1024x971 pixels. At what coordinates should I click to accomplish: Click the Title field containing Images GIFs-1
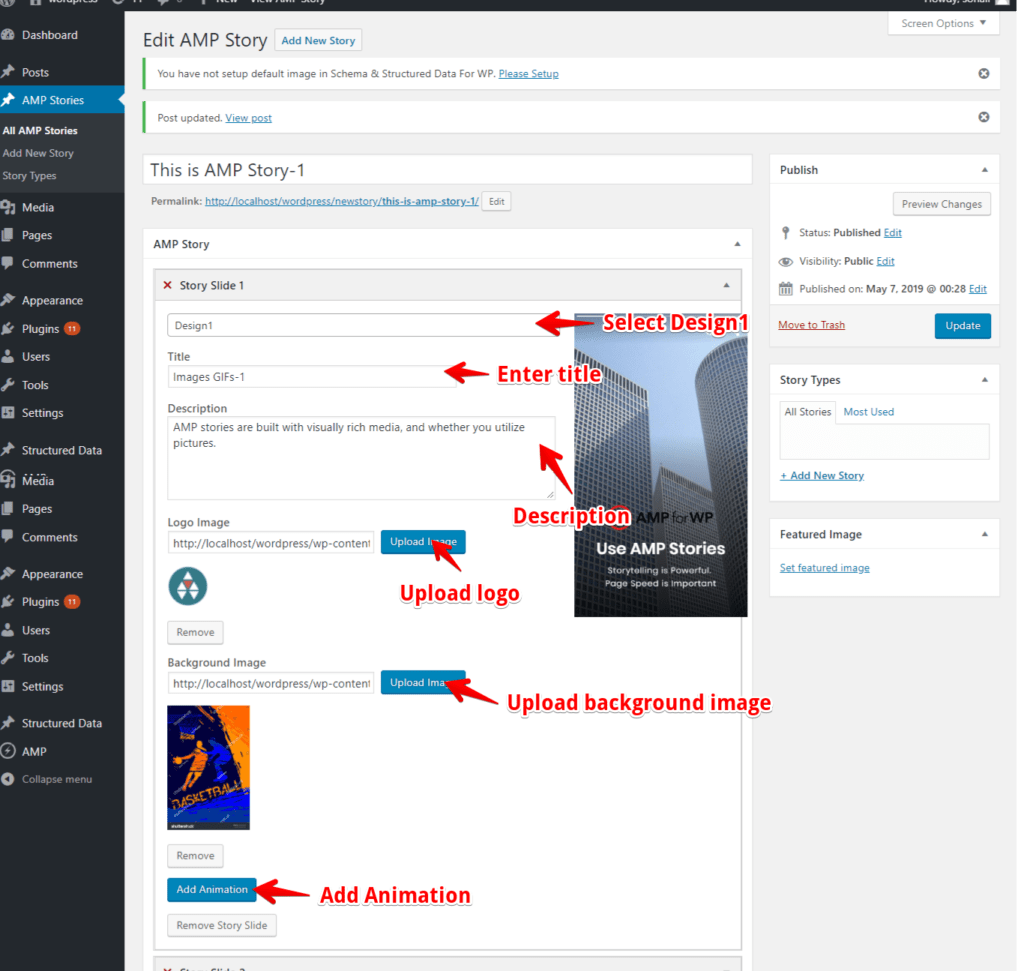pyautogui.click(x=312, y=377)
